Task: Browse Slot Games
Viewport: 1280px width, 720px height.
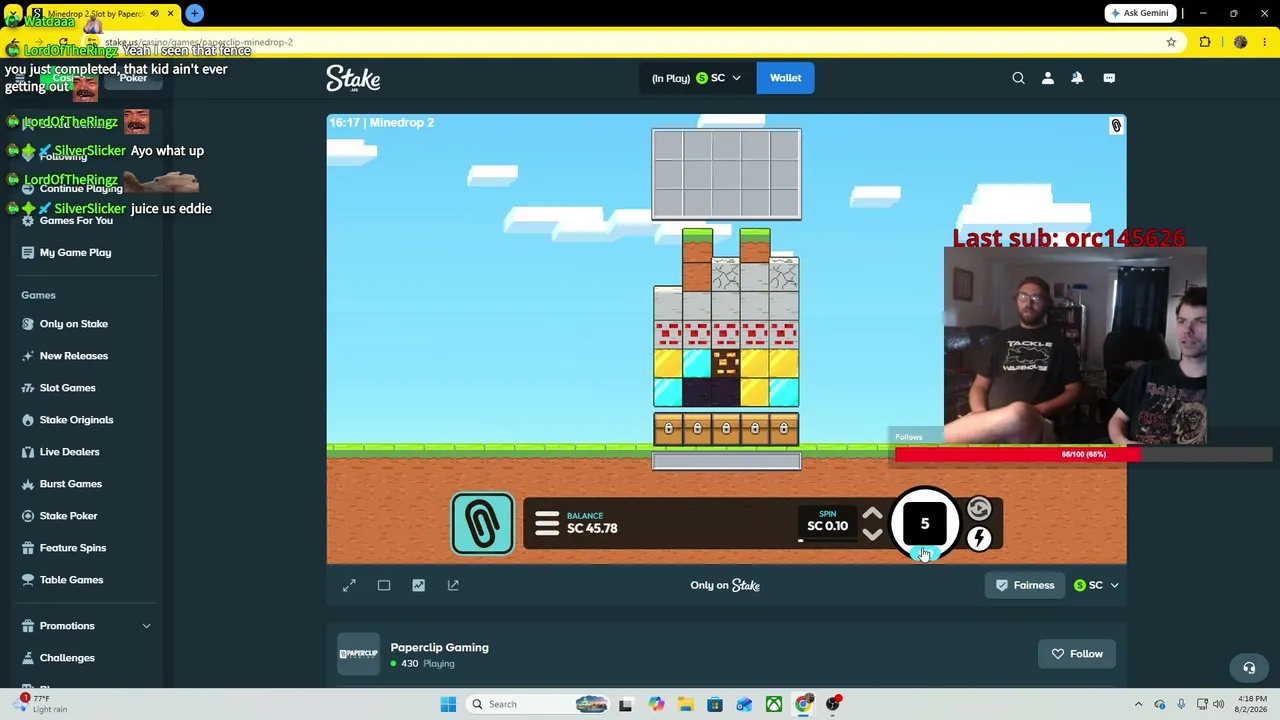Action: click(67, 388)
